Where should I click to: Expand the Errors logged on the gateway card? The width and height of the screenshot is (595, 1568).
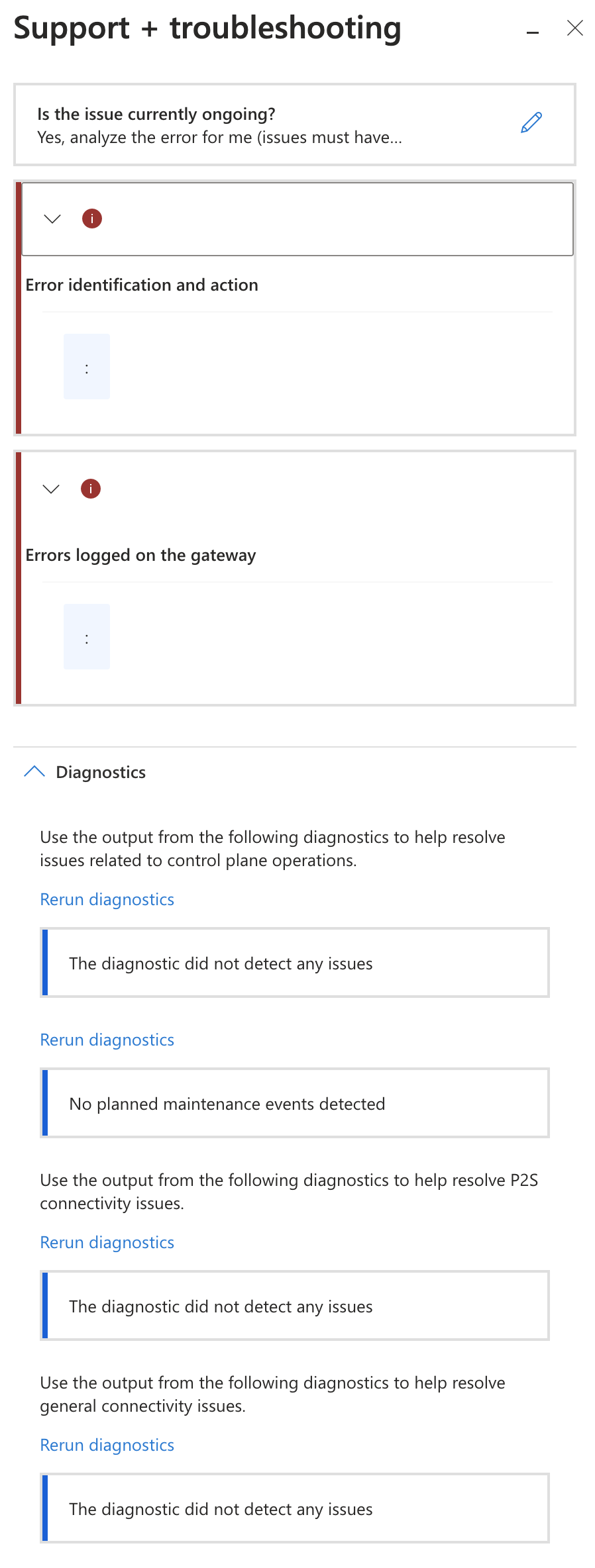click(50, 489)
